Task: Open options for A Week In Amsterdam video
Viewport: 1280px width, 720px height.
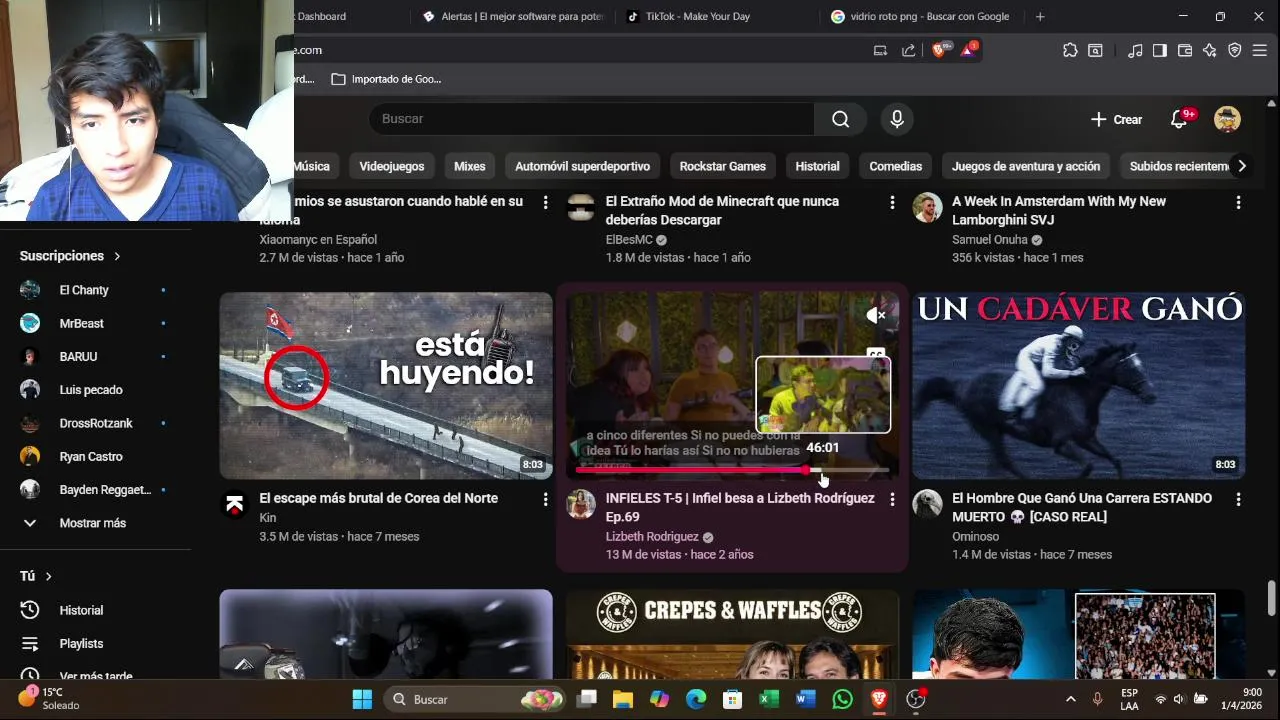Action: coord(1238,202)
